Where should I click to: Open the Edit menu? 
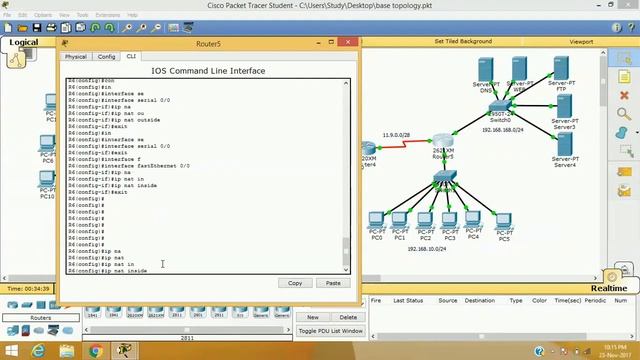(22, 15)
